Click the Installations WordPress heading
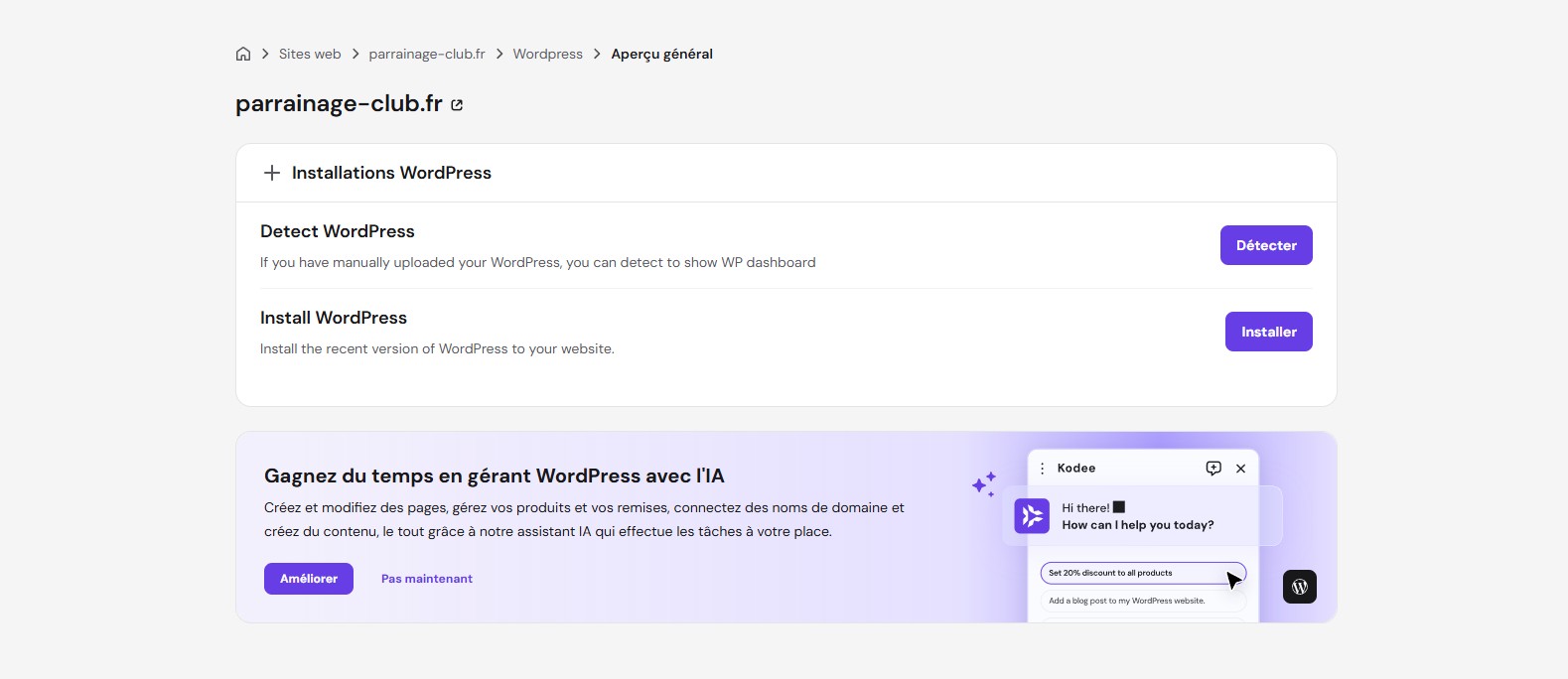 click(391, 173)
